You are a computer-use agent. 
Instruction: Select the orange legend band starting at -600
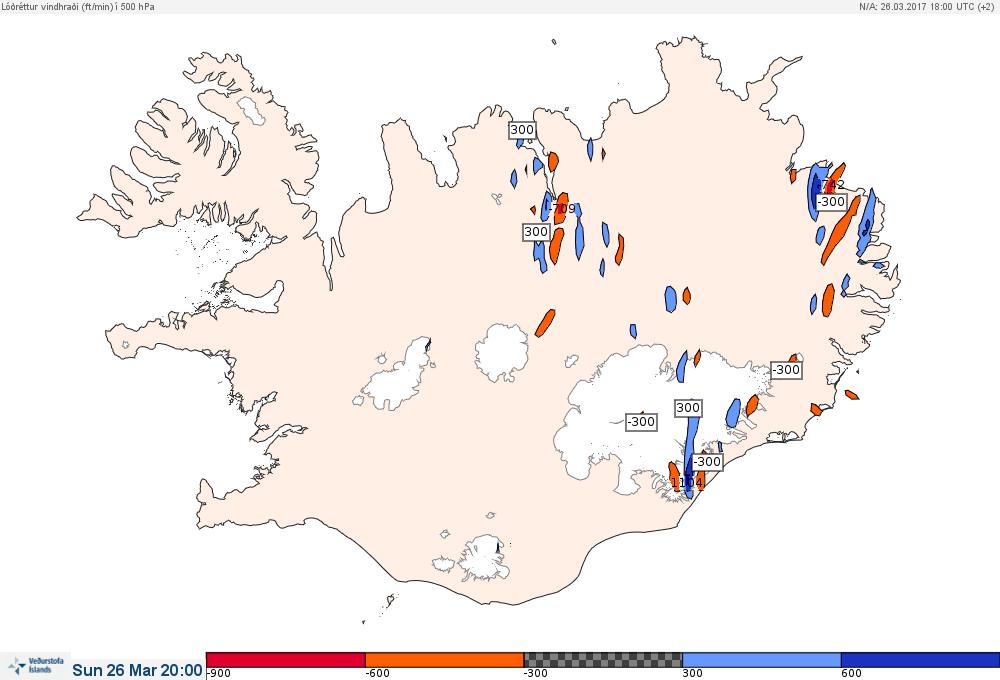click(x=445, y=660)
